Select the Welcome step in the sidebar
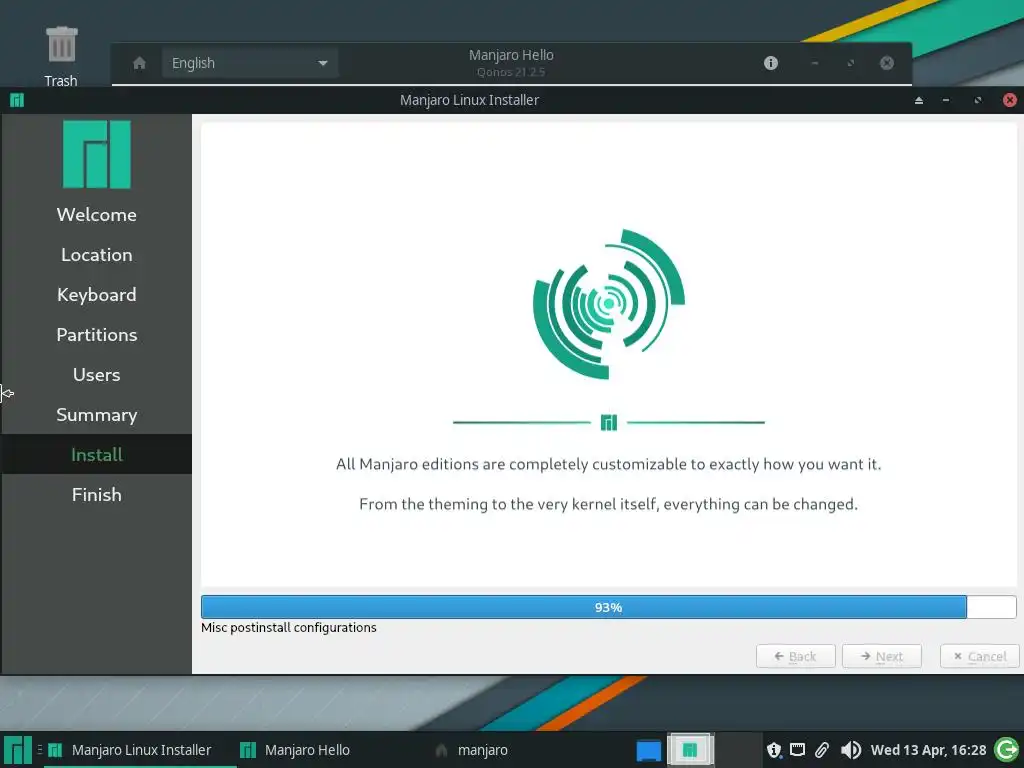The image size is (1024, 768). tap(97, 215)
